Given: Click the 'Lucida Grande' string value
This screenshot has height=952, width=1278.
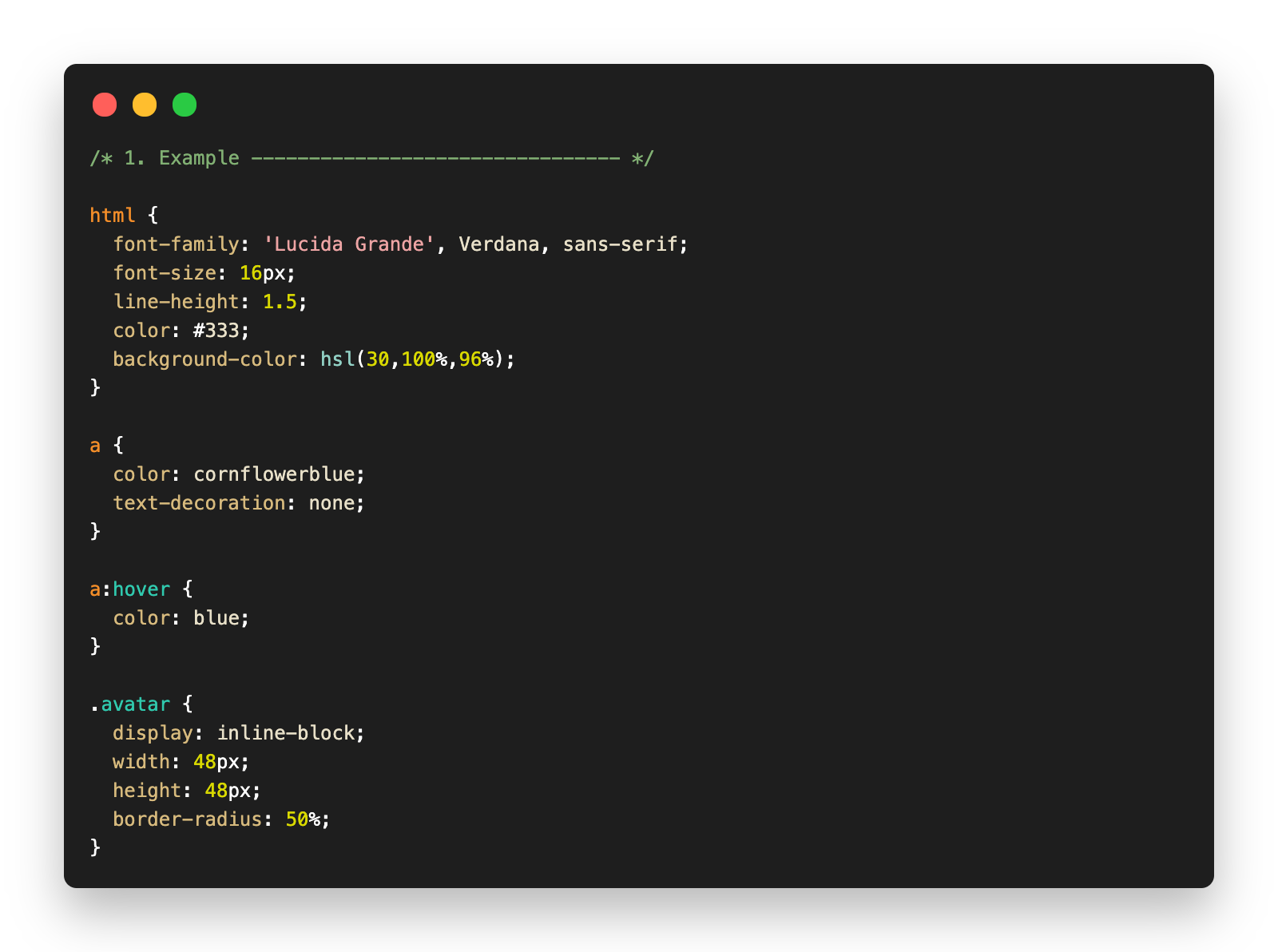Looking at the screenshot, I should 349,244.
